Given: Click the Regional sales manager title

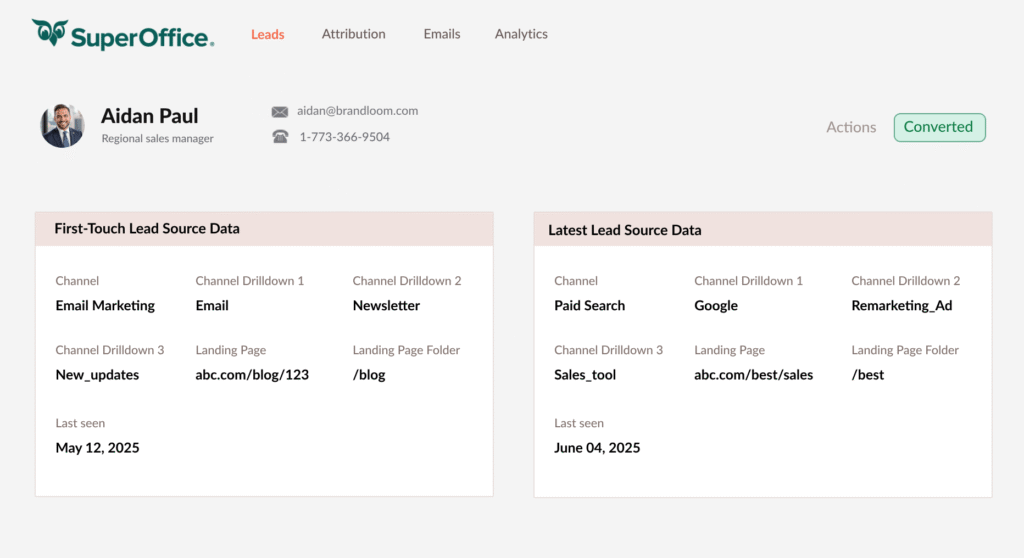Looking at the screenshot, I should [x=157, y=139].
